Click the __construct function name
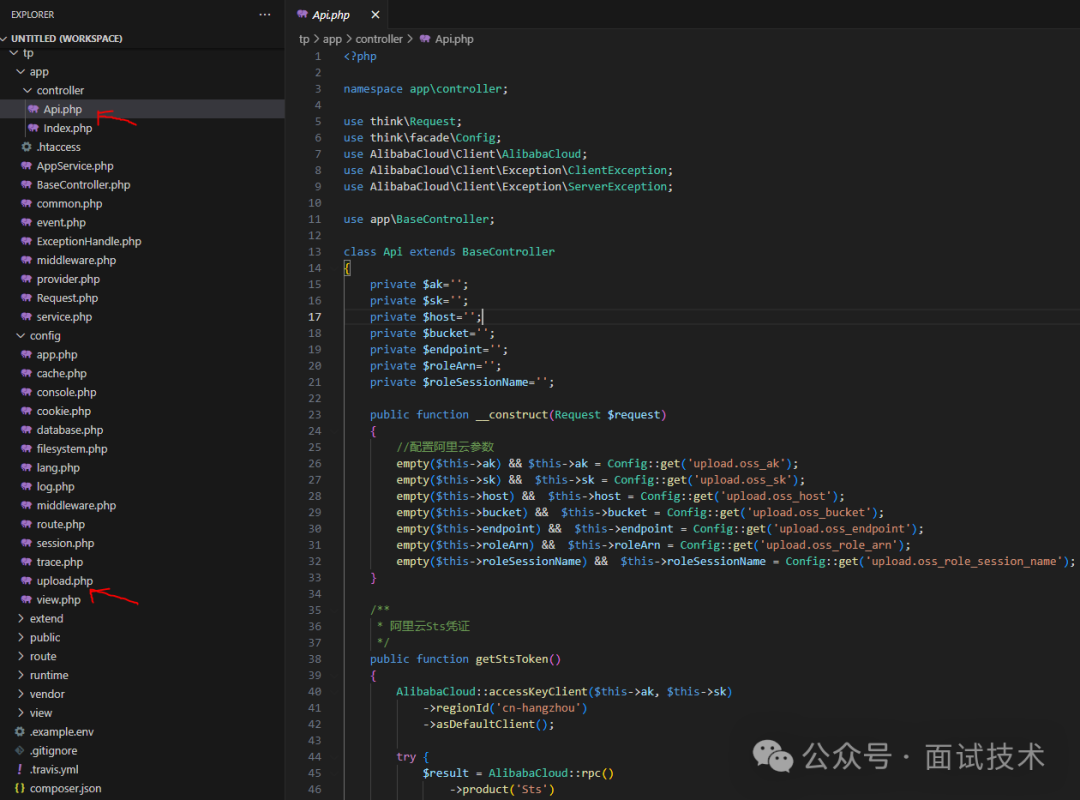The width and height of the screenshot is (1080, 800). click(512, 415)
